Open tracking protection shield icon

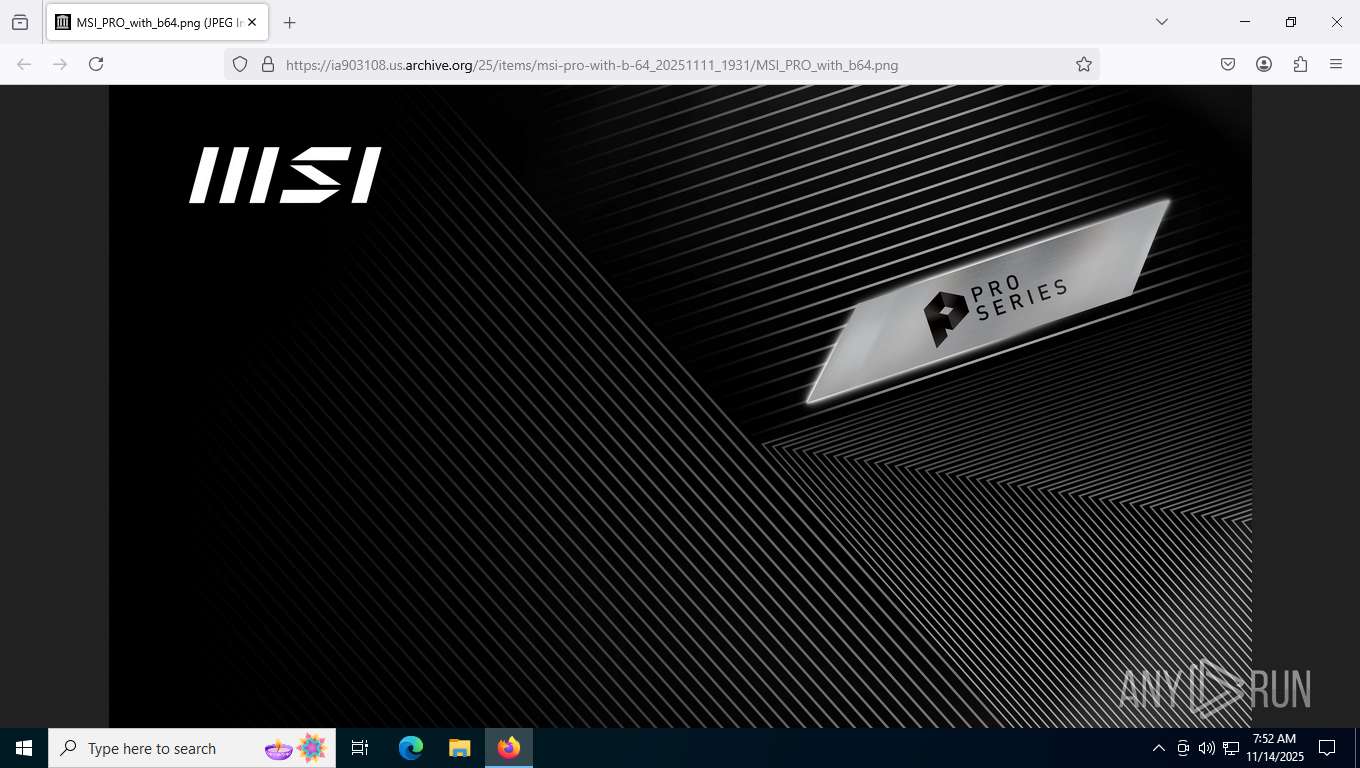coord(240,64)
